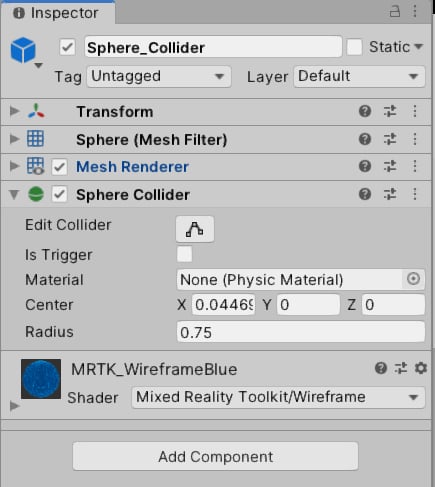Expand the Mesh Renderer component
435x487 pixels.
click(x=14, y=166)
